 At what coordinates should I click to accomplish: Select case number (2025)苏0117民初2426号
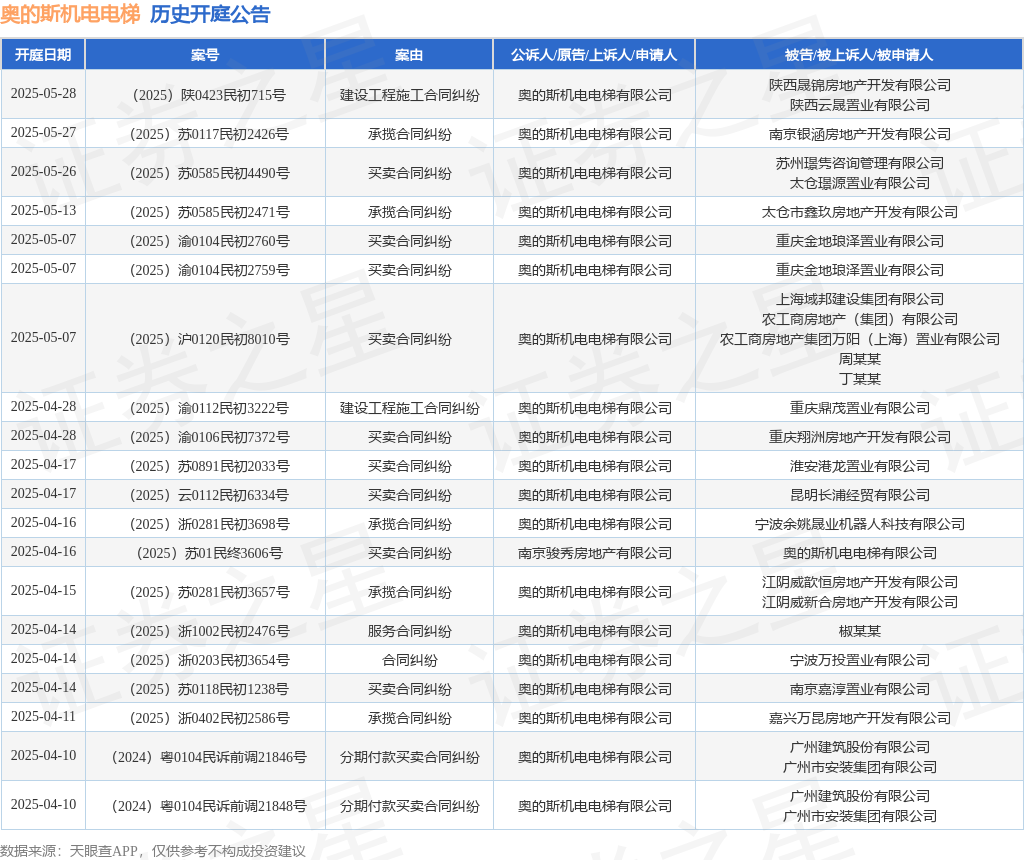209,135
